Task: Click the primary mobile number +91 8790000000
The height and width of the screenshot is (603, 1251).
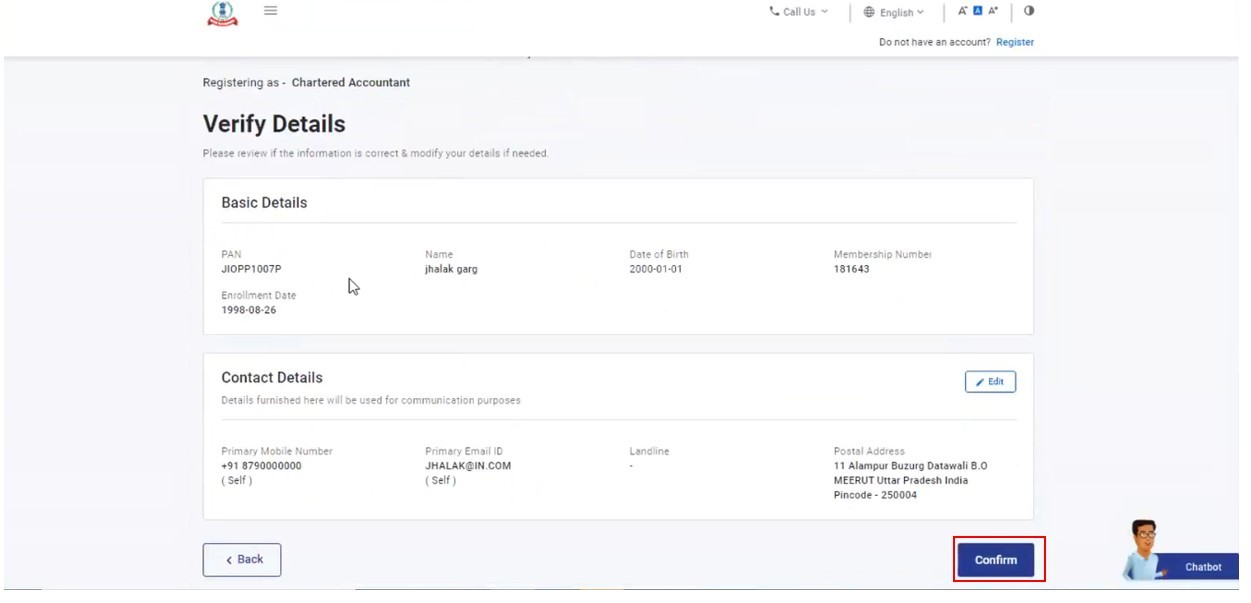Action: tap(261, 466)
